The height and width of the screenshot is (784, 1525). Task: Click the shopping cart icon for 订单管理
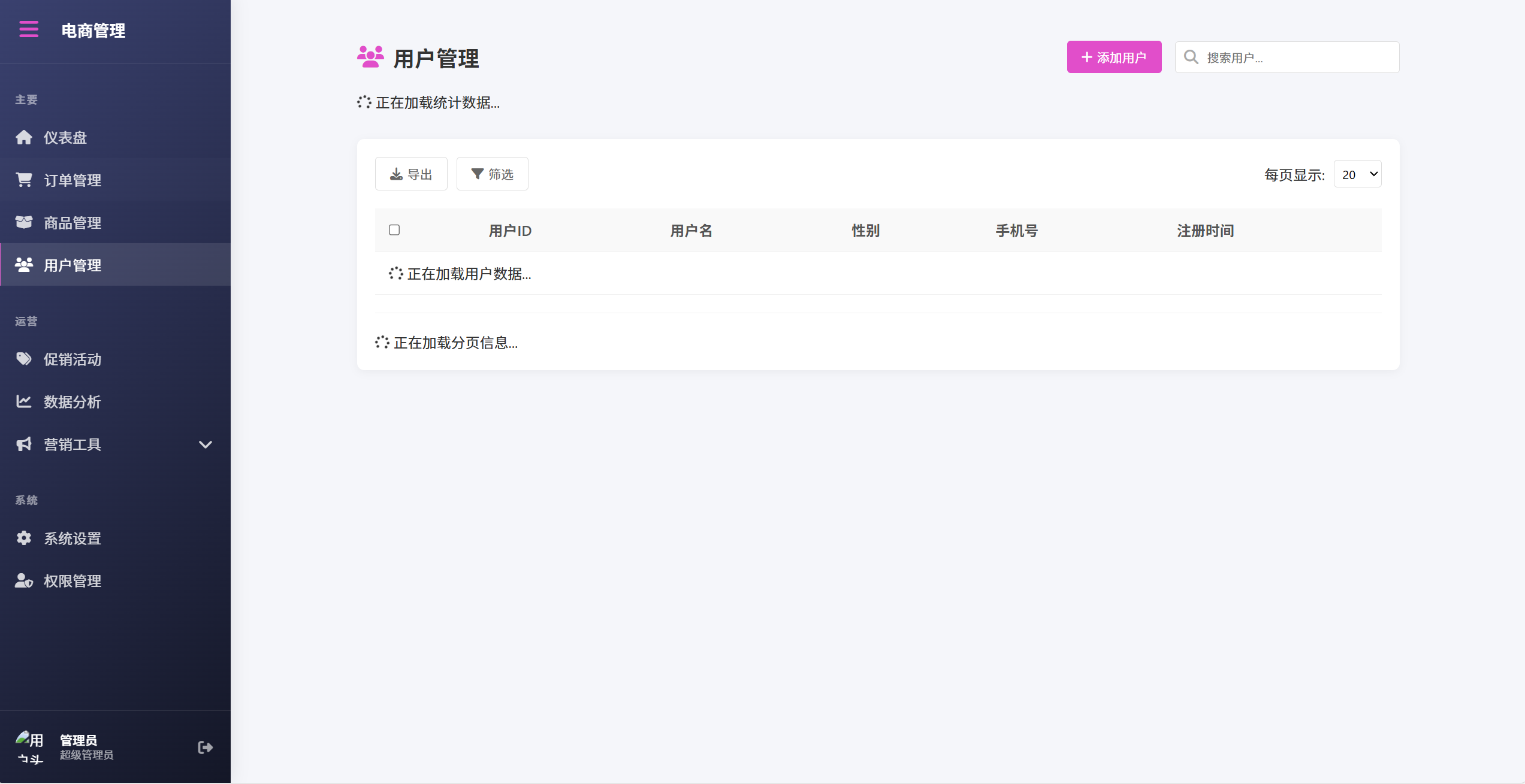tap(24, 180)
